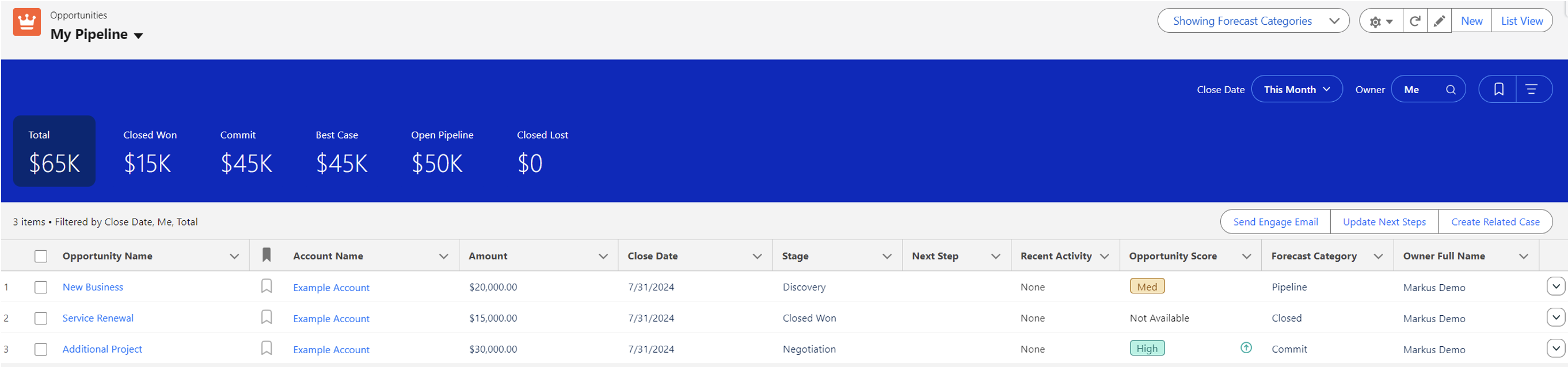Open the My Pipeline list view dropdown
Image resolution: width=1568 pixels, height=367 pixels.
[138, 35]
